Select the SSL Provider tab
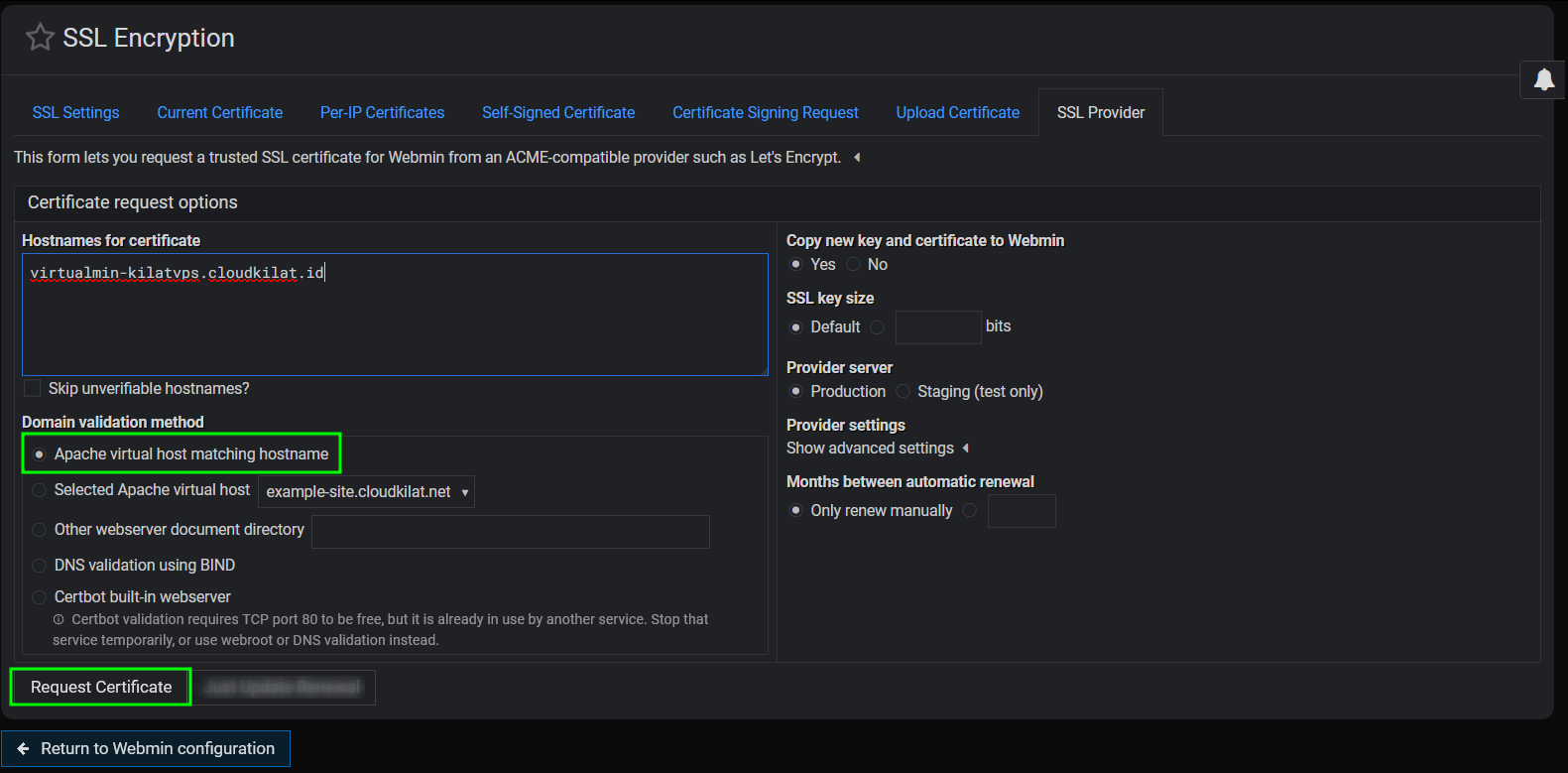This screenshot has width=1568, height=773. [x=1101, y=113]
